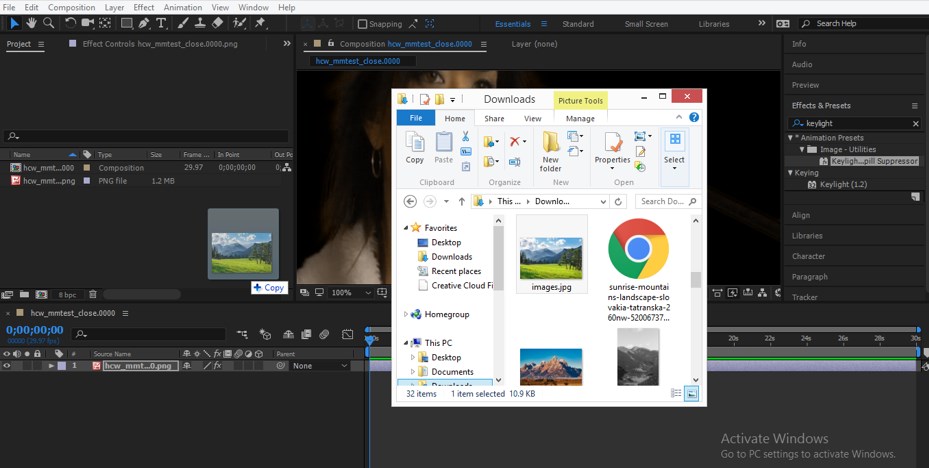Screen dimensions: 929x468
Task: Open Documents folder in navigation tree
Action: [452, 372]
